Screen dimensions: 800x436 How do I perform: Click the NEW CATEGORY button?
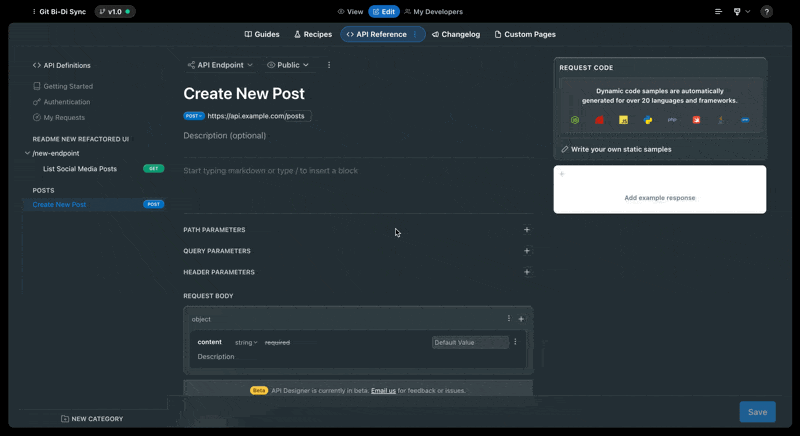pyautogui.click(x=92, y=419)
